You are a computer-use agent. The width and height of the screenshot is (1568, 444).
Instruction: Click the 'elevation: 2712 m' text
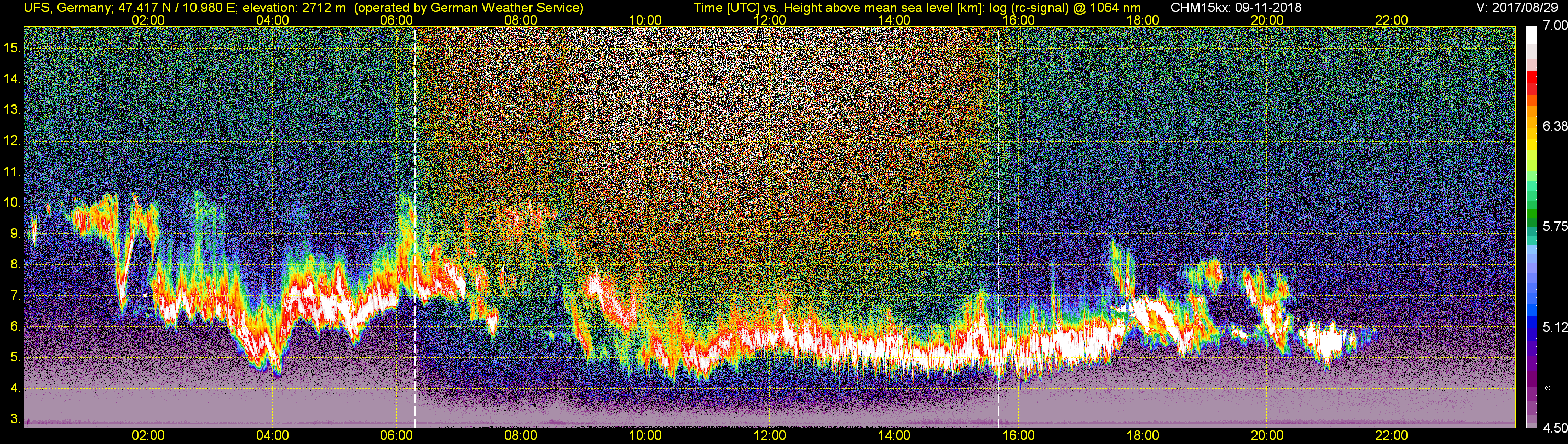(x=294, y=8)
